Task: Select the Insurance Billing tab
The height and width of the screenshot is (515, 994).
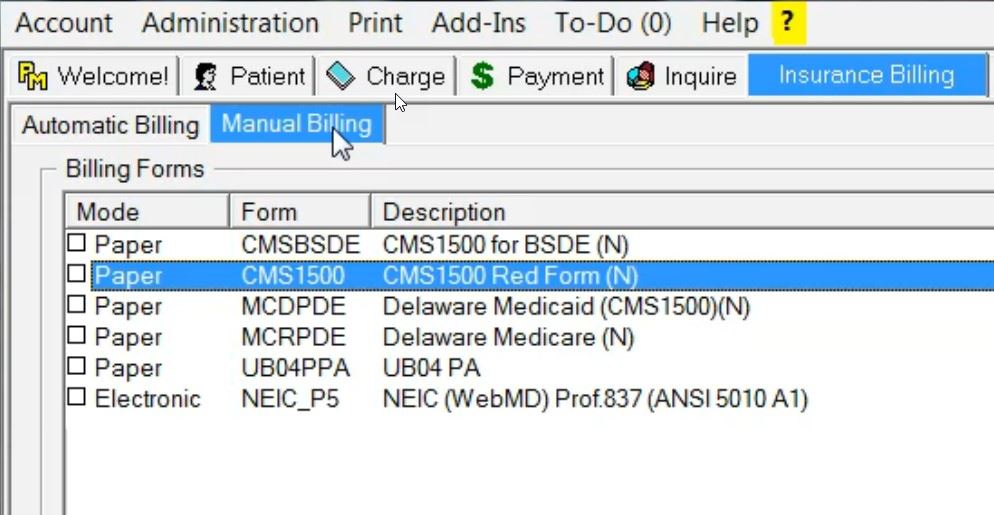Action: point(866,75)
